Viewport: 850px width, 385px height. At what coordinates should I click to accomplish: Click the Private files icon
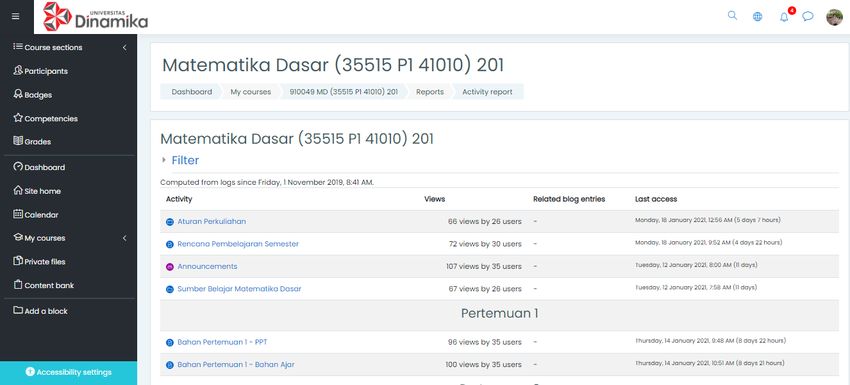(x=18, y=261)
